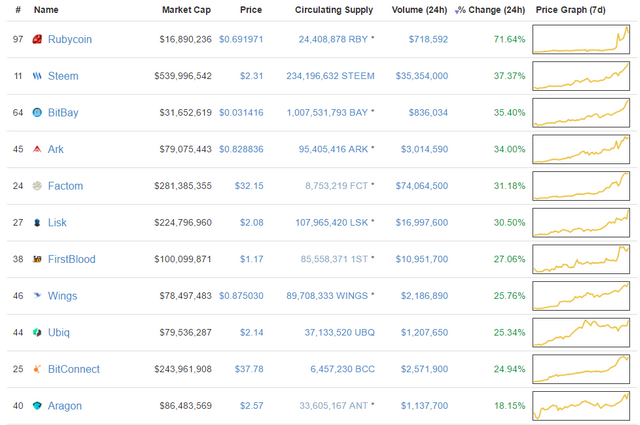
Task: Click Rubycoin change value 71.64%
Action: point(509,39)
